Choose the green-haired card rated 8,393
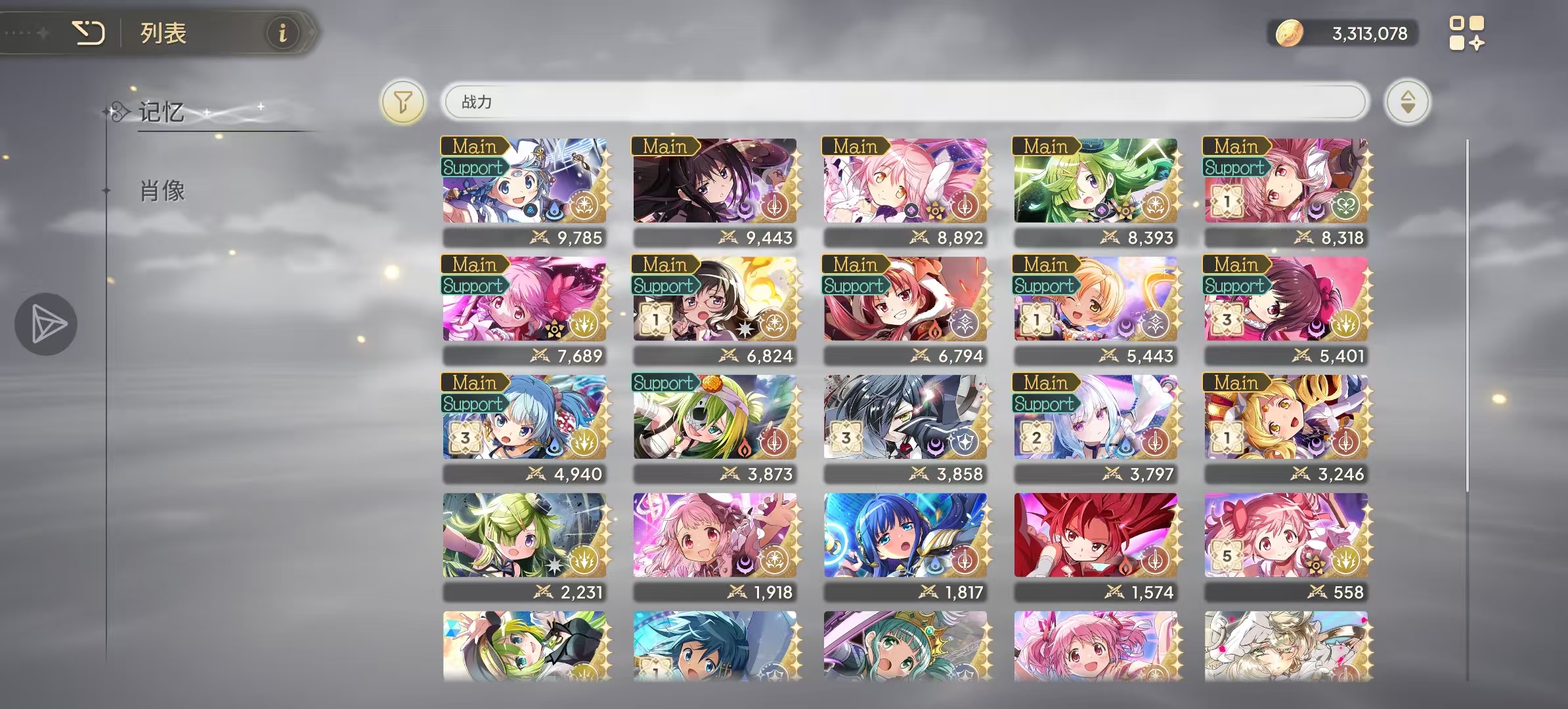1568x709 pixels. 1095,192
